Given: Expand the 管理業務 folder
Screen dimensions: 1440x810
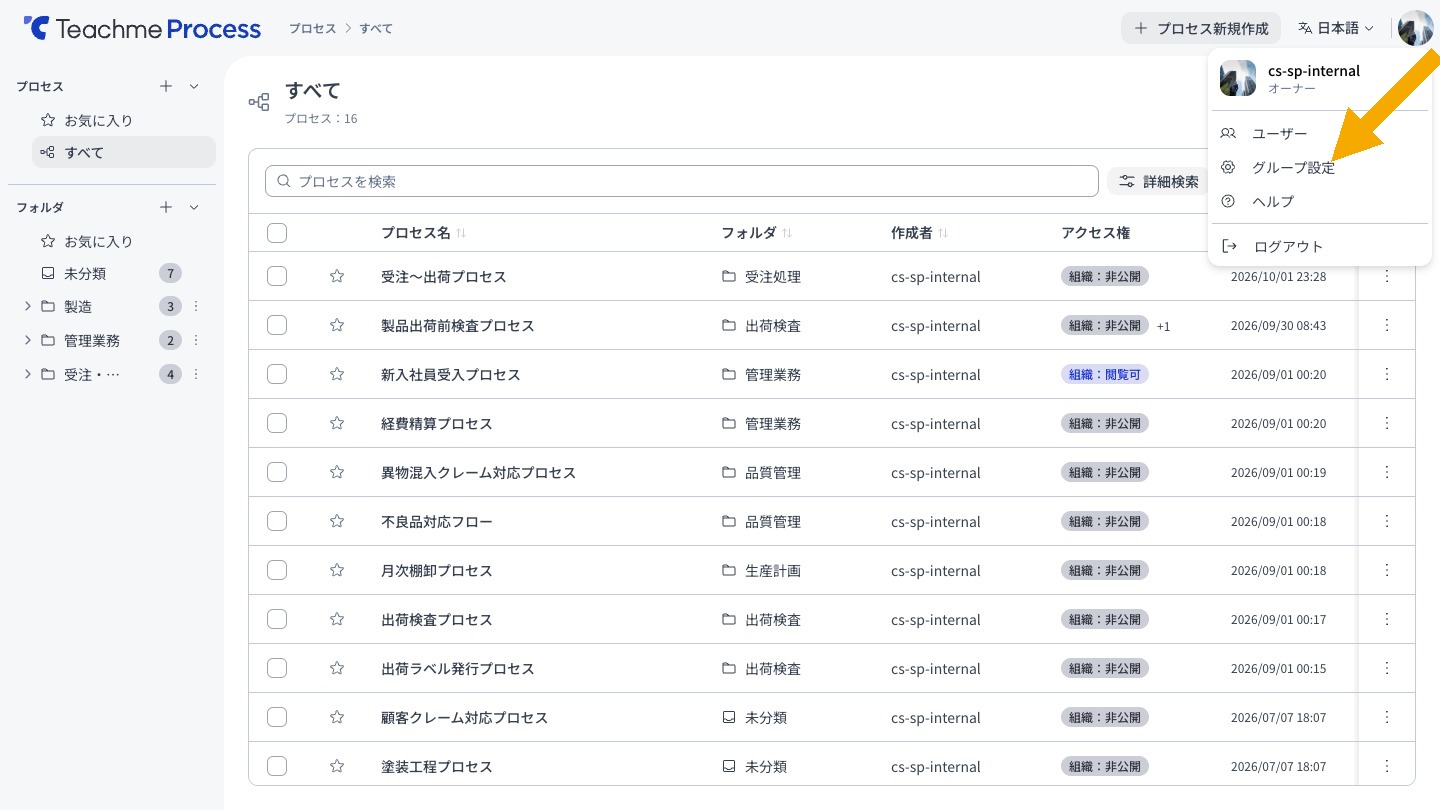Looking at the screenshot, I should (27, 340).
